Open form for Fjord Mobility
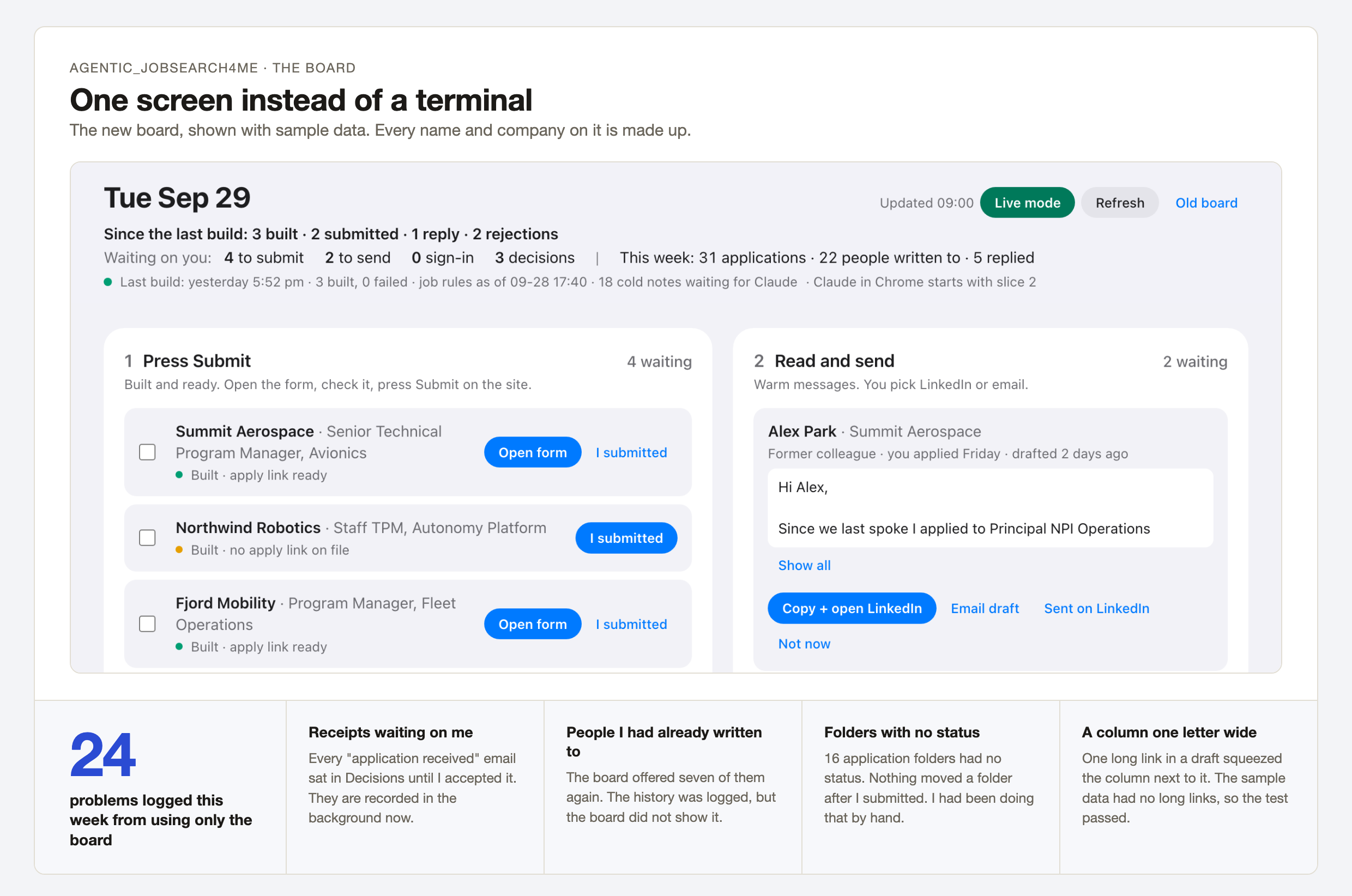 (533, 624)
